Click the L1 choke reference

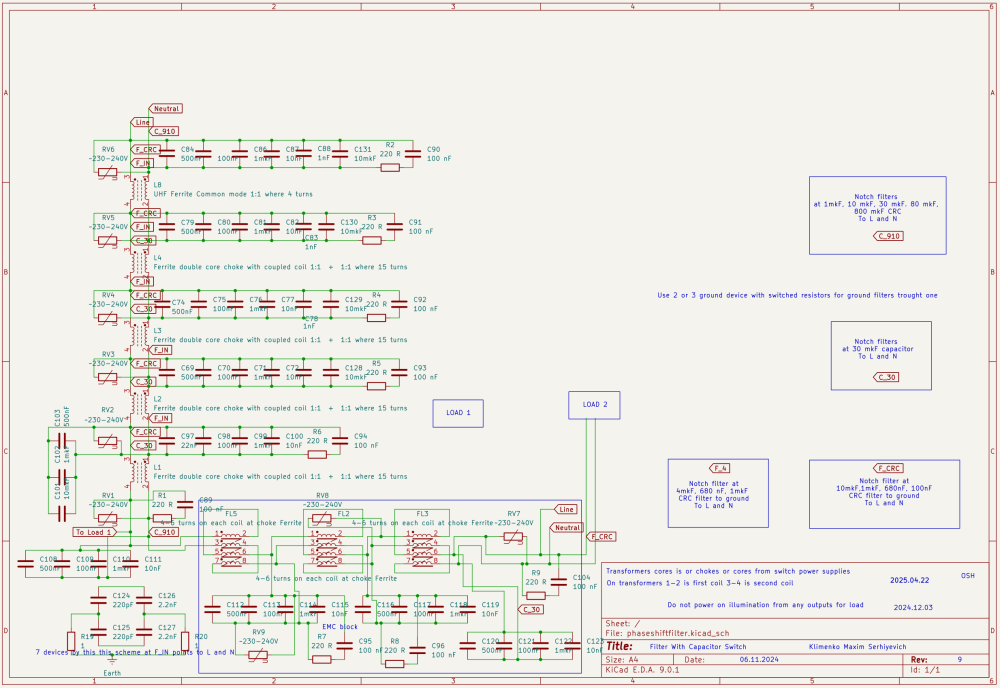tap(158, 467)
